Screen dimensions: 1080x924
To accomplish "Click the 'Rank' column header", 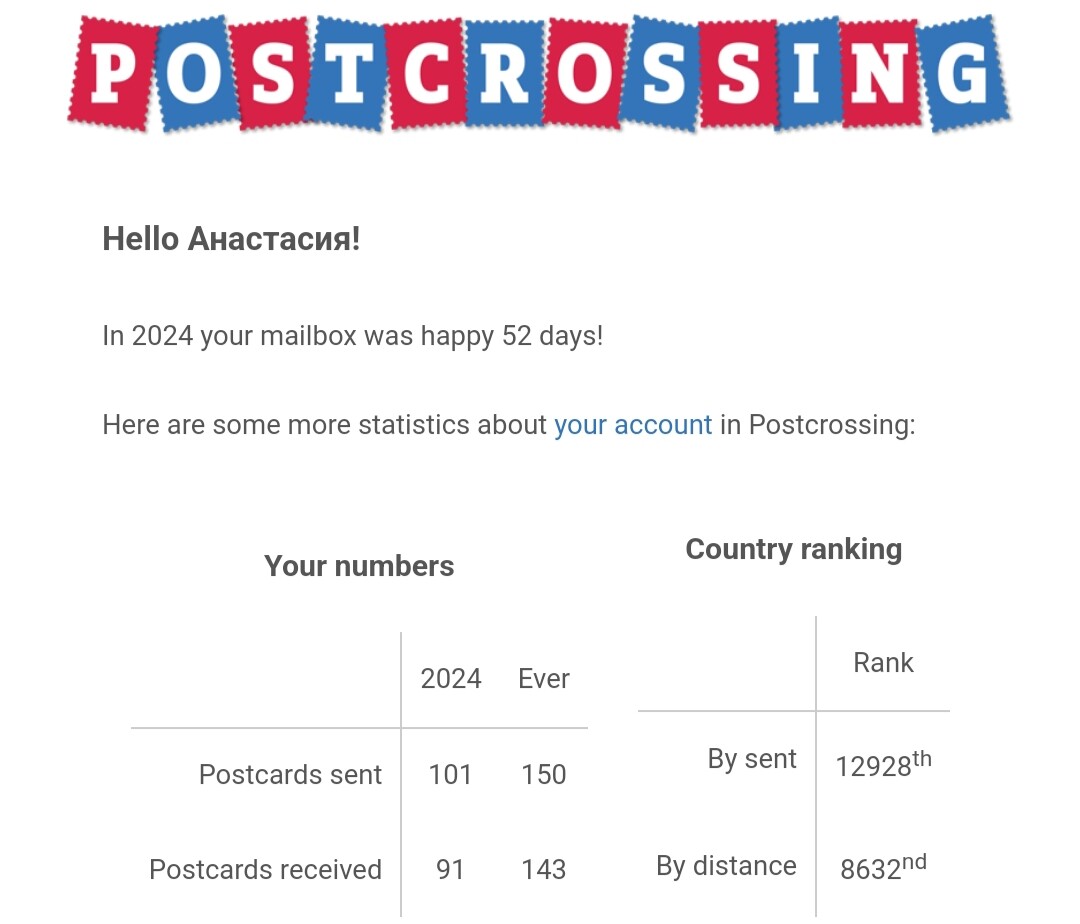I will 883,663.
